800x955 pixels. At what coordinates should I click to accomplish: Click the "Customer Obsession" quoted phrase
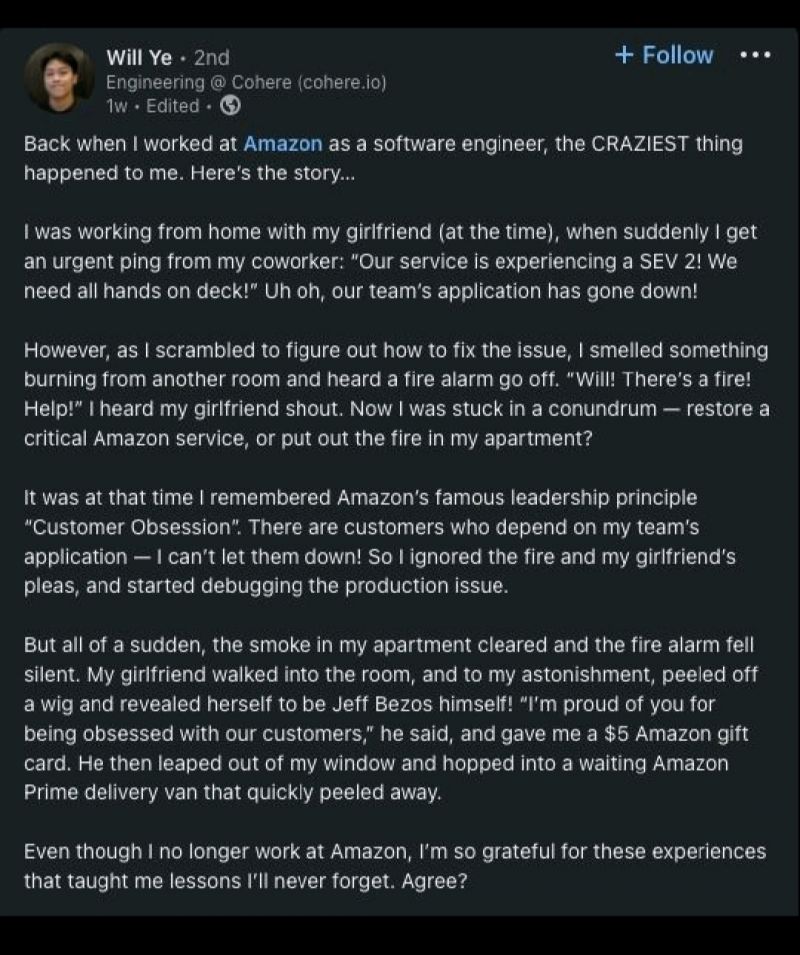click(132, 527)
